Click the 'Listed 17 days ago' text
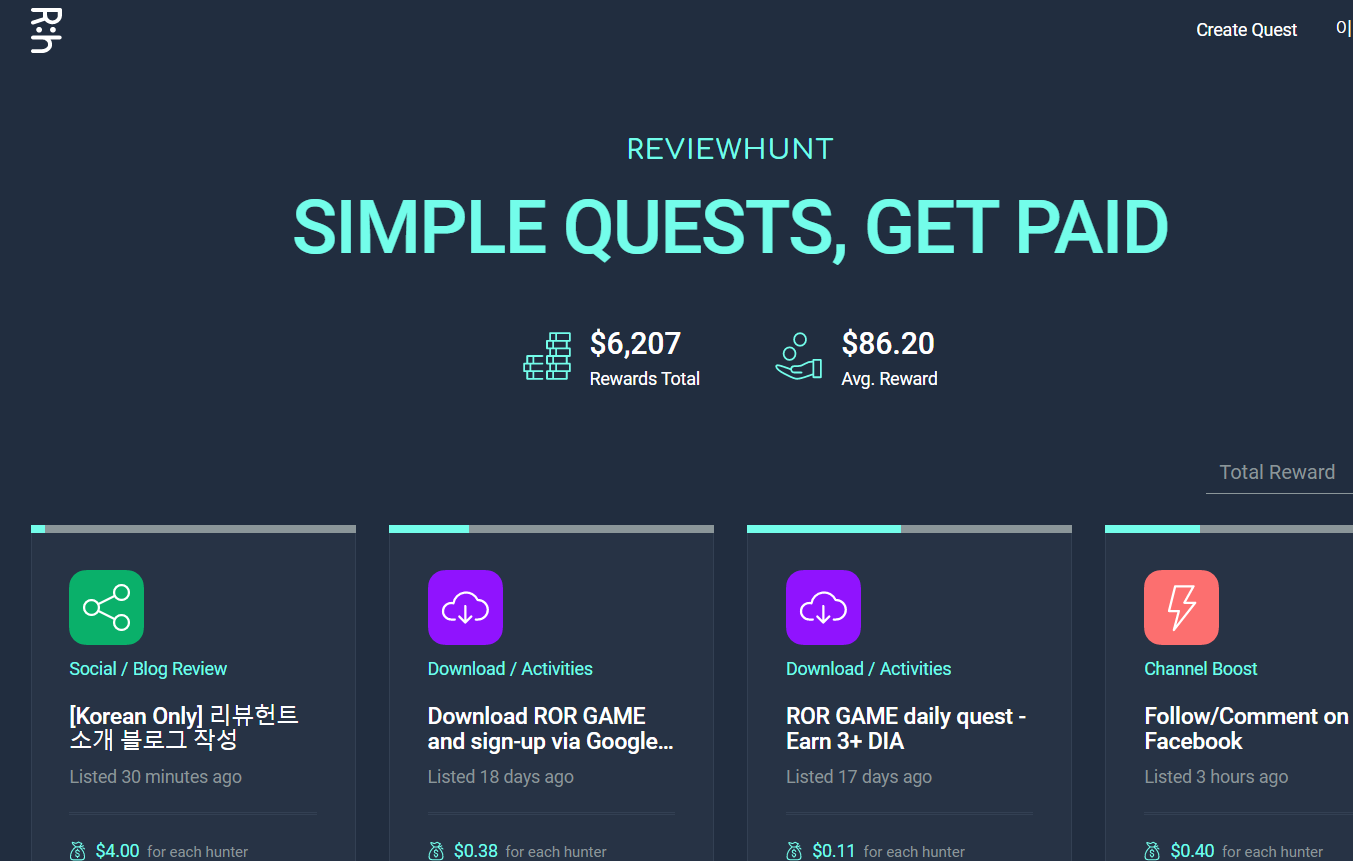Screen dimensions: 1353x861 click(859, 777)
